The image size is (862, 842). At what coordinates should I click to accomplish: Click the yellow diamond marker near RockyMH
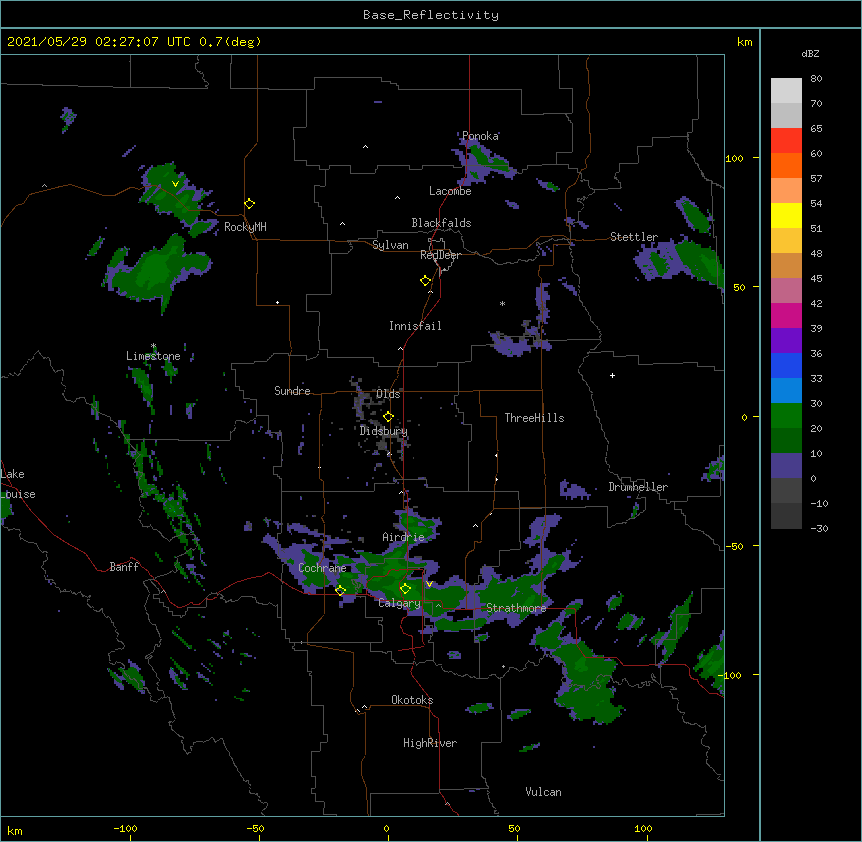(249, 203)
